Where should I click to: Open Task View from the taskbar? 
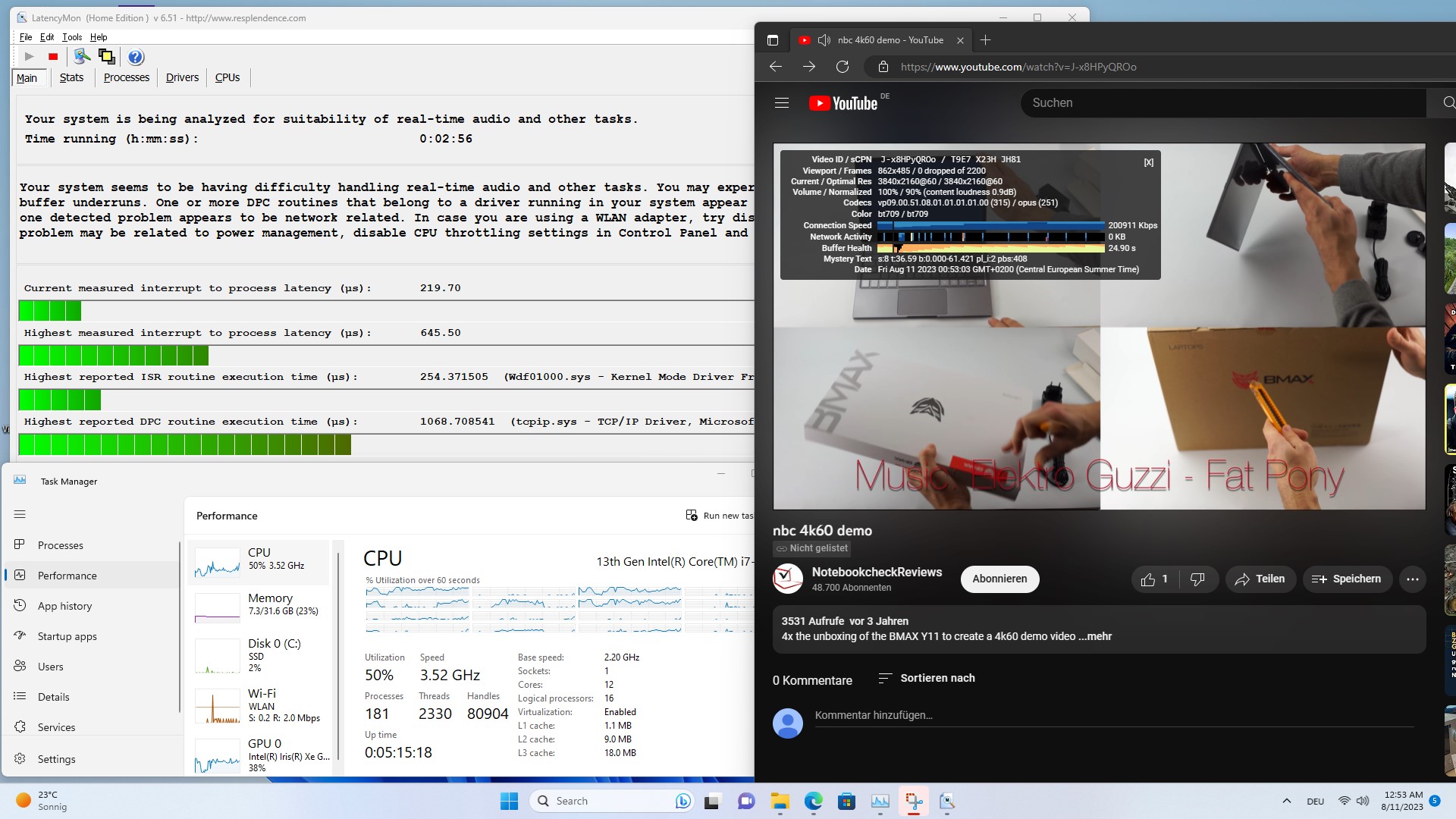pyautogui.click(x=712, y=801)
